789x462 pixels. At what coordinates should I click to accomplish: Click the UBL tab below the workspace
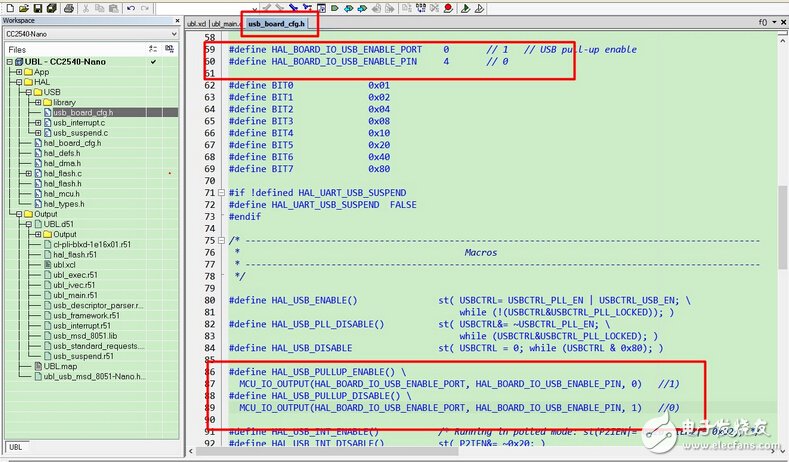(16, 447)
